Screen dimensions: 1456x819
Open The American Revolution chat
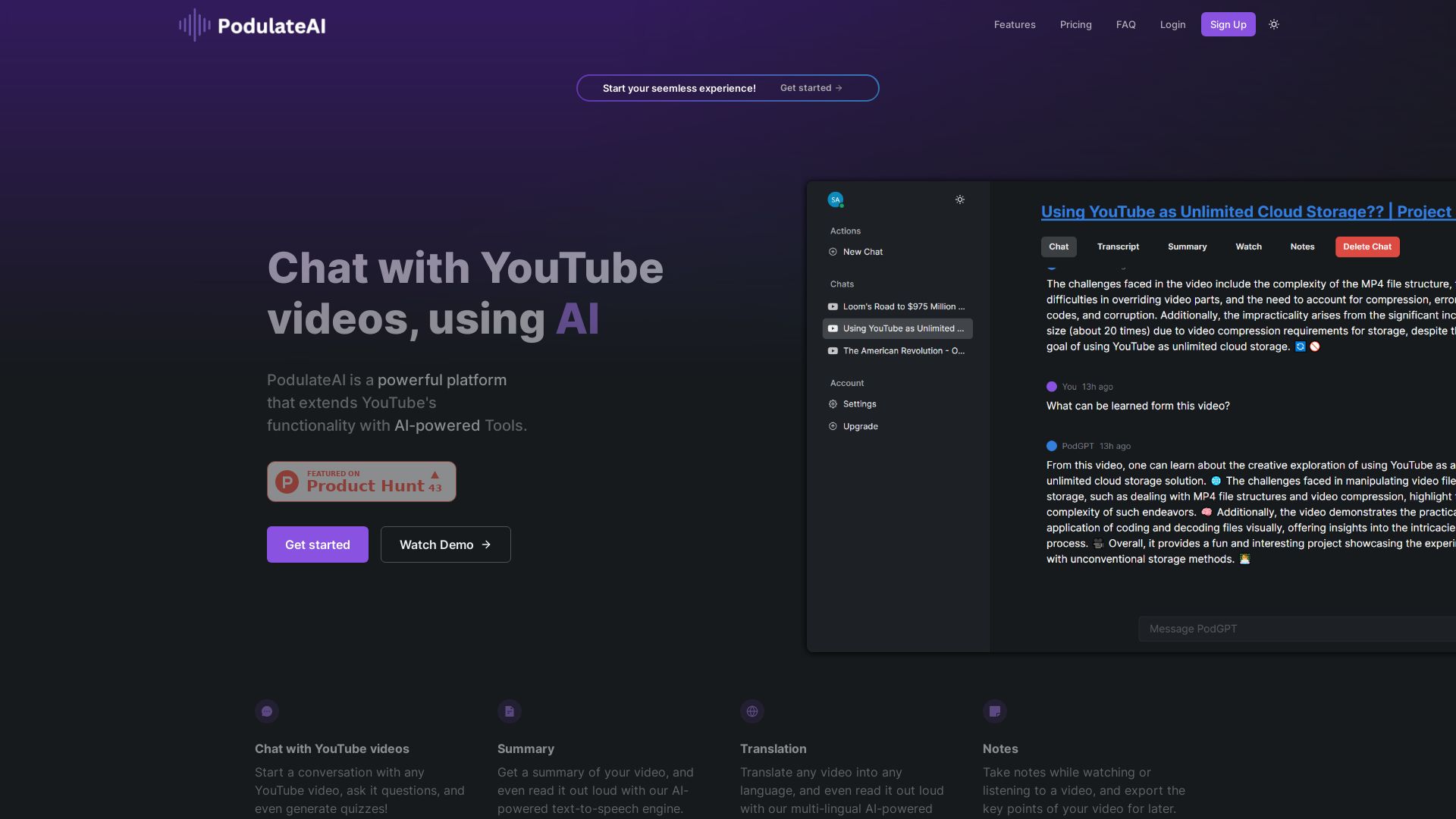(x=902, y=350)
